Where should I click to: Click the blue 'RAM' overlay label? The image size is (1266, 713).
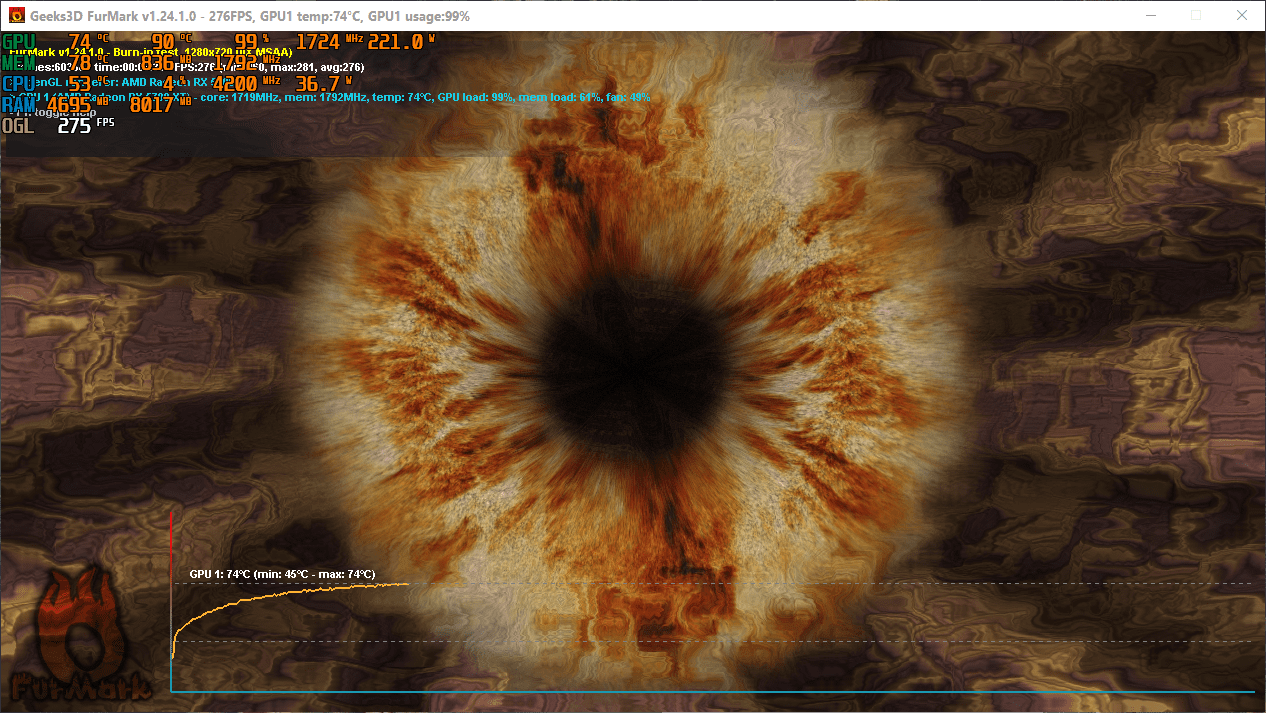tap(19, 104)
